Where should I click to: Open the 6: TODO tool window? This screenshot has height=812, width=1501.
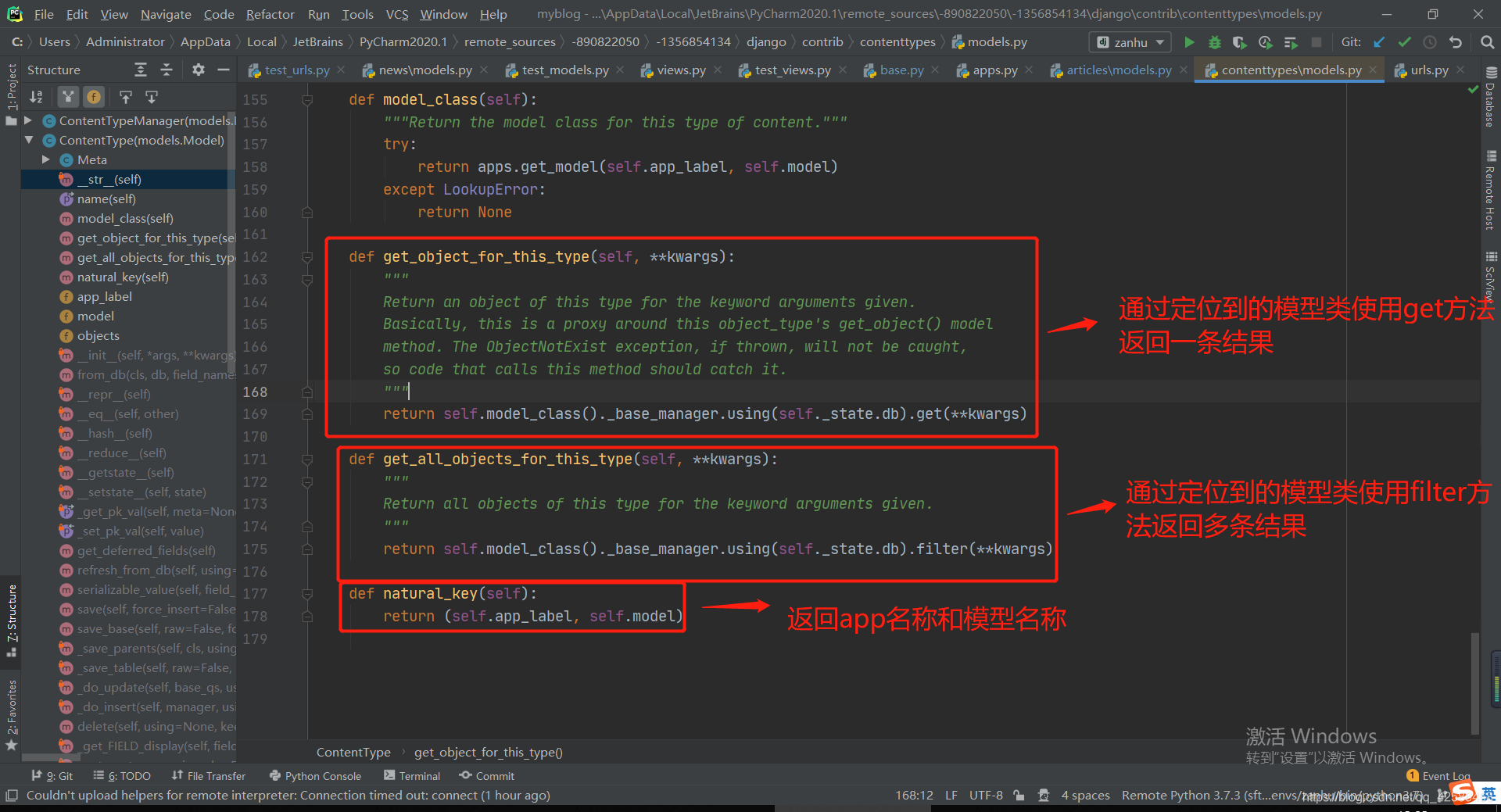[x=122, y=776]
